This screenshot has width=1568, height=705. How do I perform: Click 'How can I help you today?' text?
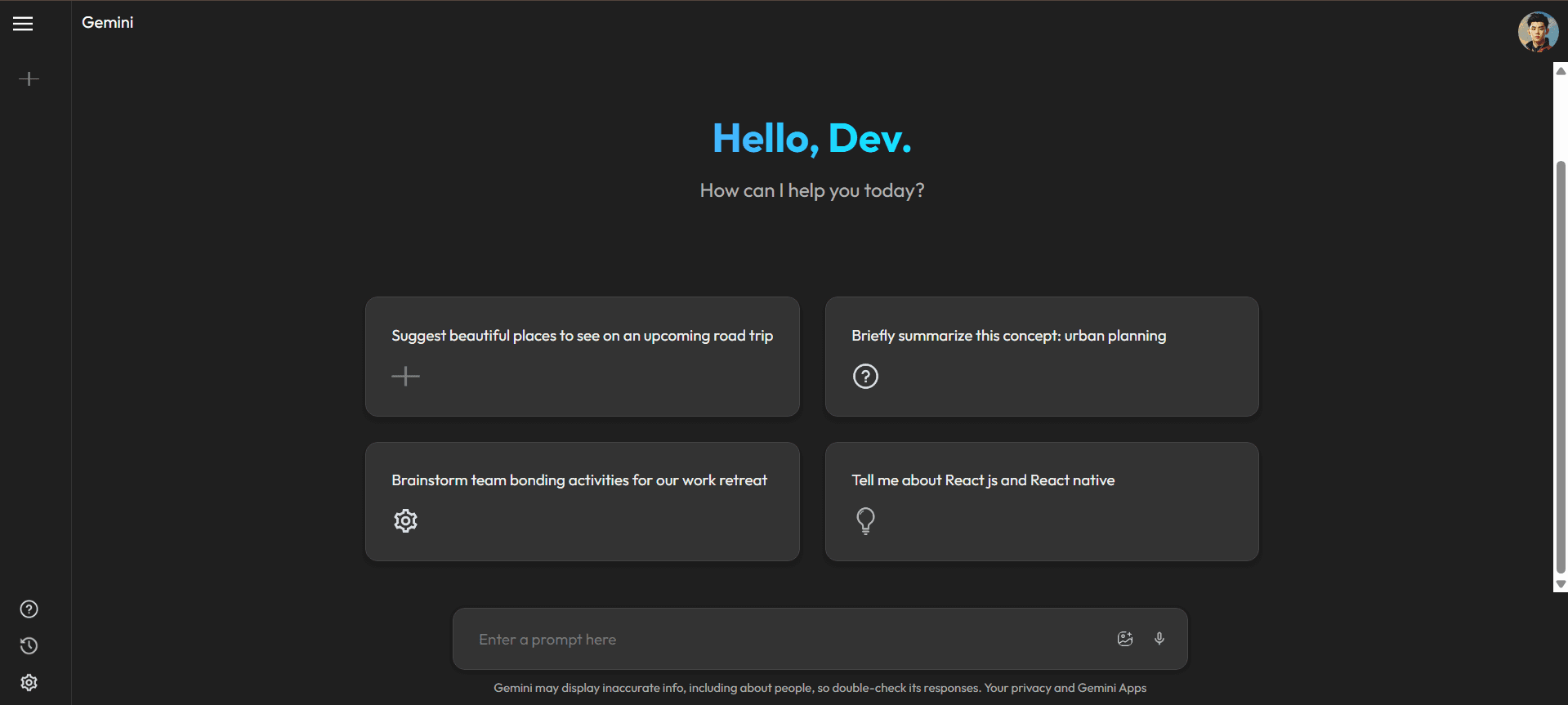(x=811, y=190)
